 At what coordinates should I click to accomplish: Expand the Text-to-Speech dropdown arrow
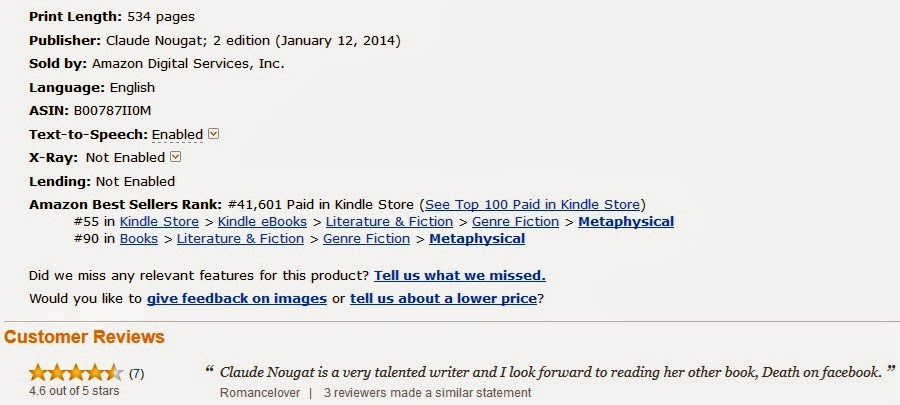[x=213, y=134]
